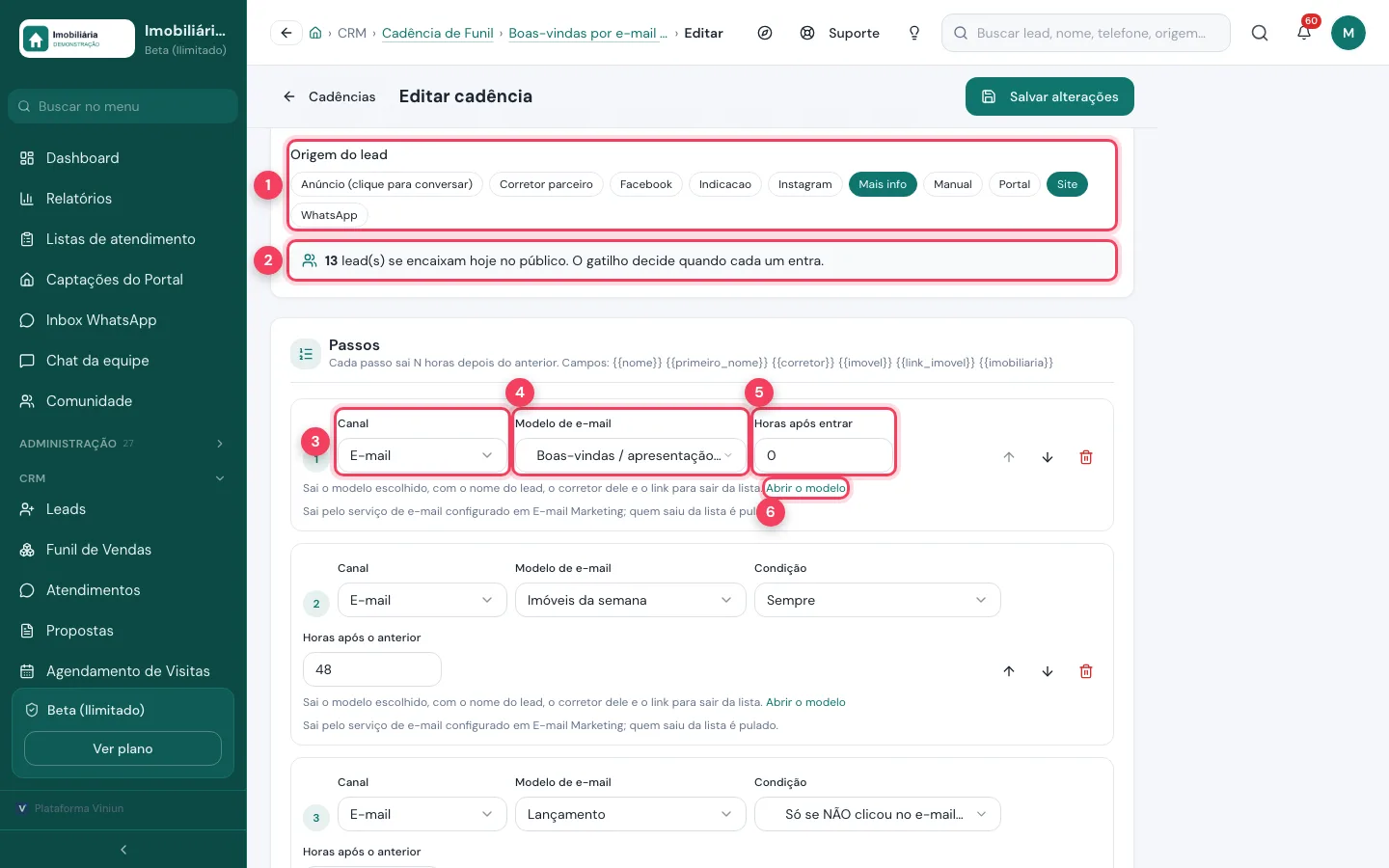This screenshot has width=1389, height=868.
Task: Move step 2 down arrow
Action: click(1048, 671)
